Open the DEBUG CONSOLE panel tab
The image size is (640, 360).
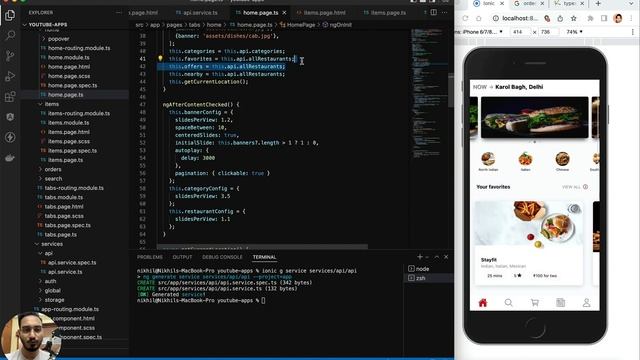[222, 257]
